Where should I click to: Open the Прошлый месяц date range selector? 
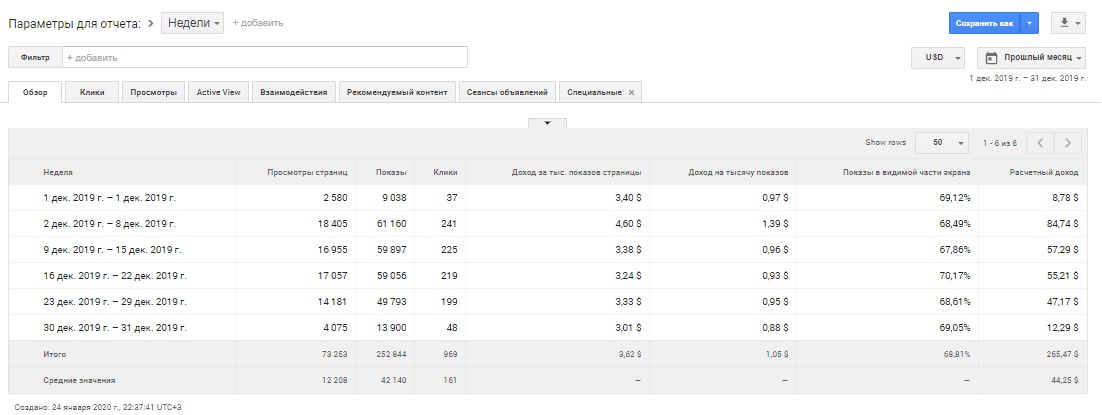1031,58
